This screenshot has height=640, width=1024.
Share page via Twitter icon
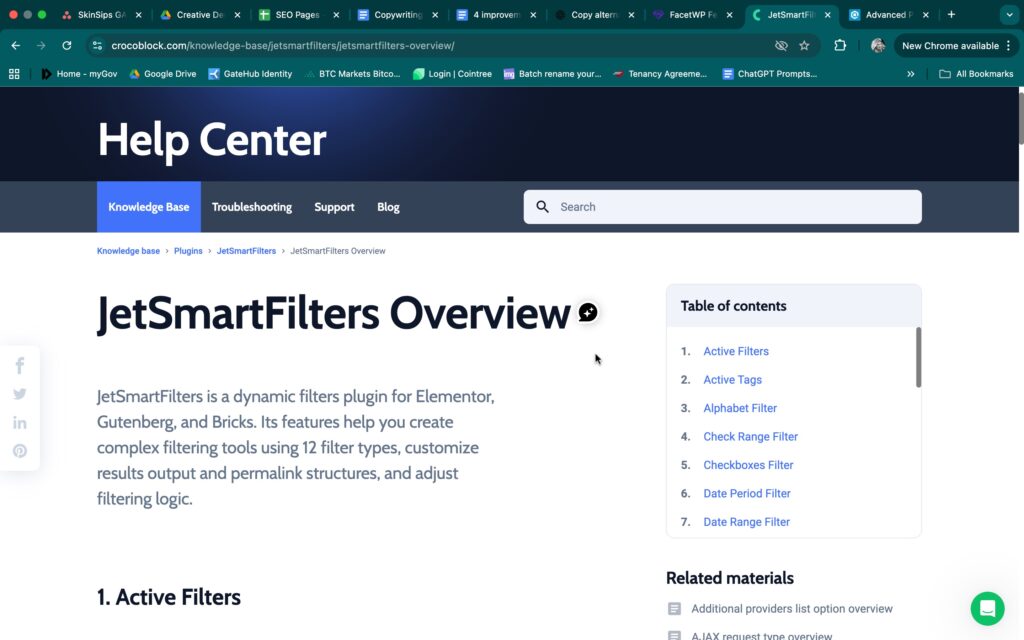click(20, 394)
